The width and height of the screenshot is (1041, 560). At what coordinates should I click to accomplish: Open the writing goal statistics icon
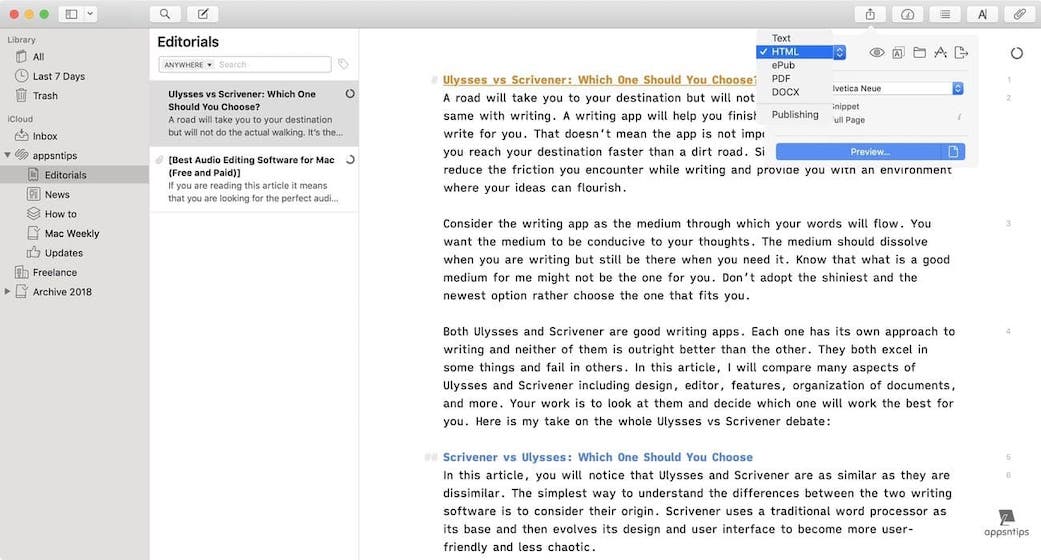tap(907, 14)
